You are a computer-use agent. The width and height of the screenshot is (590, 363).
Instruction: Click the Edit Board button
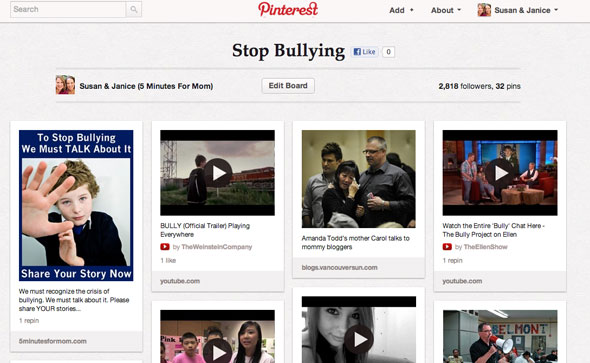pos(288,86)
